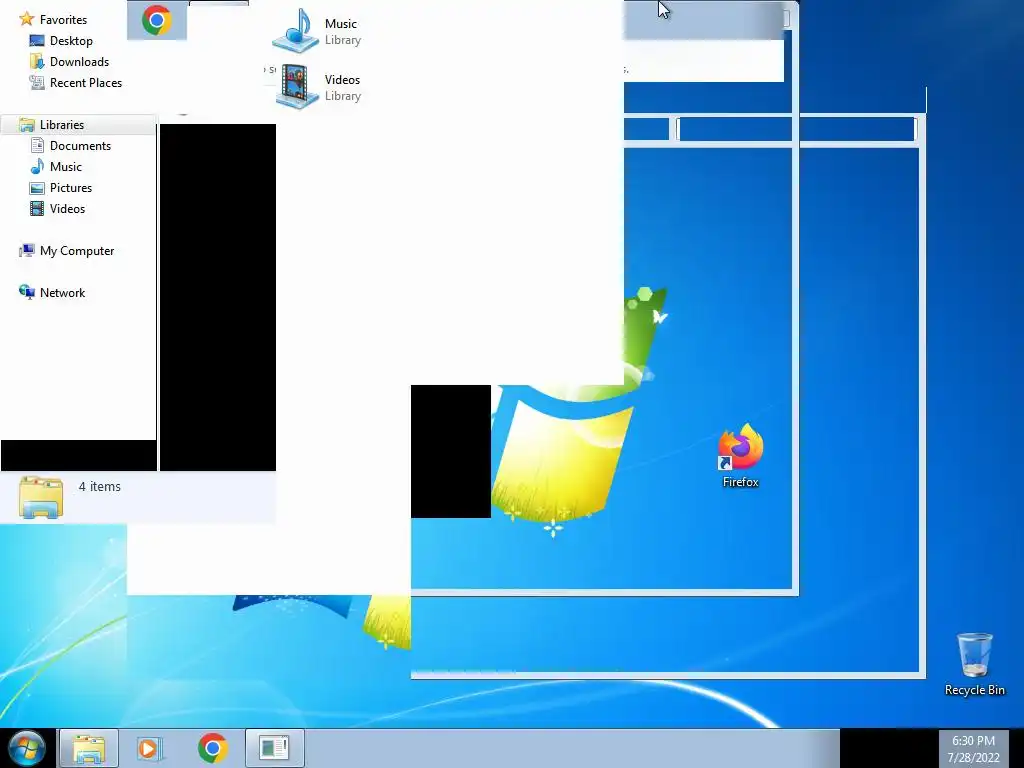Select the Music Library large icon

click(296, 30)
